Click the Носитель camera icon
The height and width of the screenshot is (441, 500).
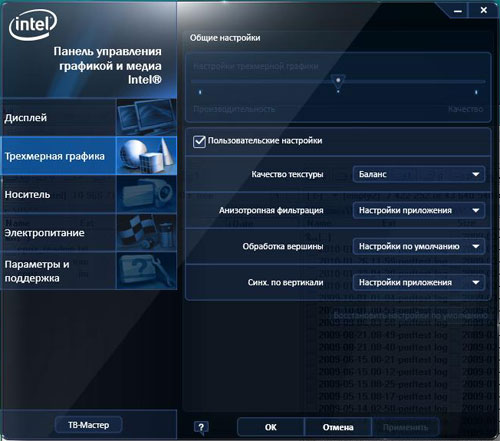[146, 194]
